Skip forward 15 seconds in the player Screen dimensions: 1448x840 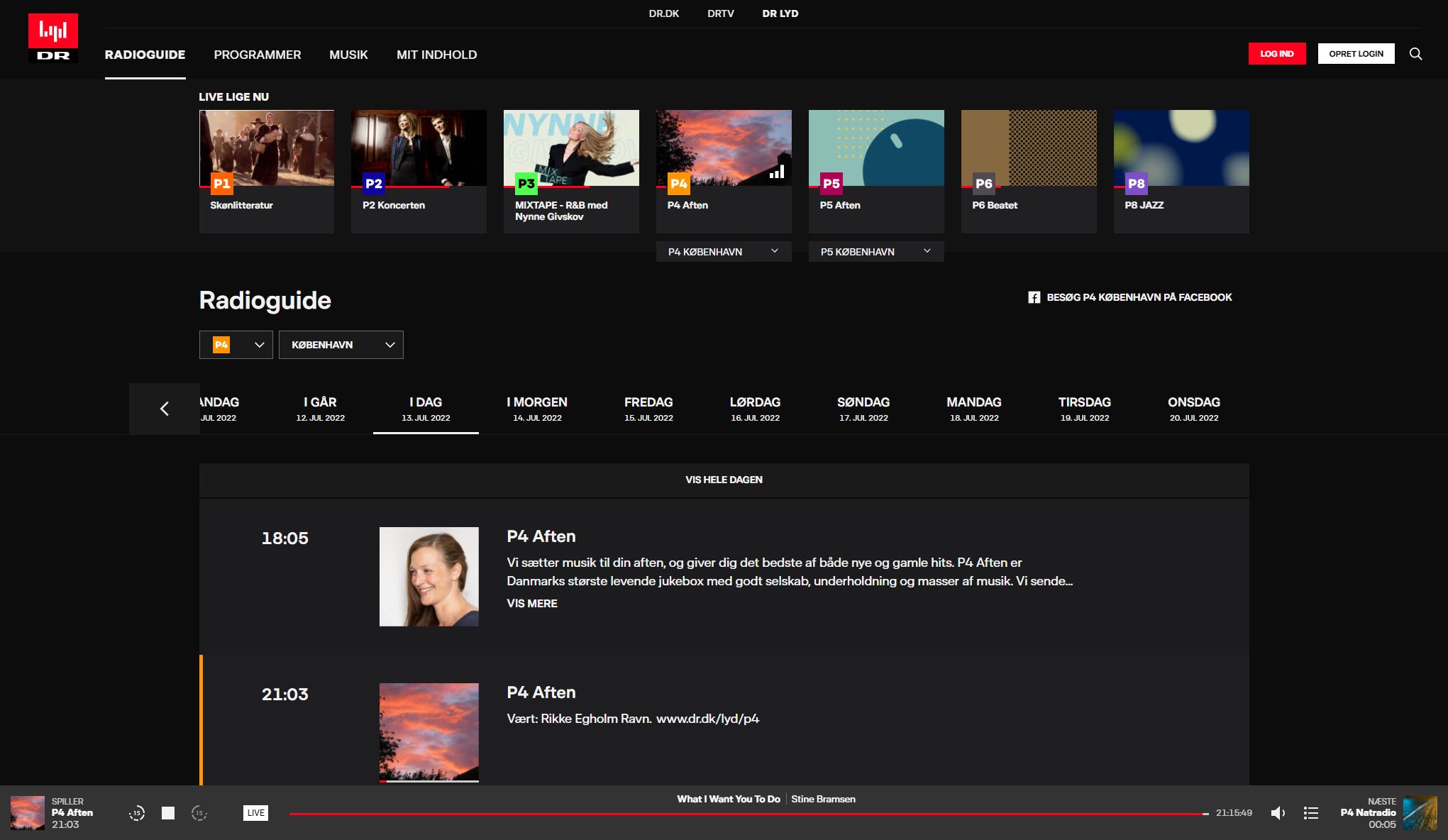point(199,813)
